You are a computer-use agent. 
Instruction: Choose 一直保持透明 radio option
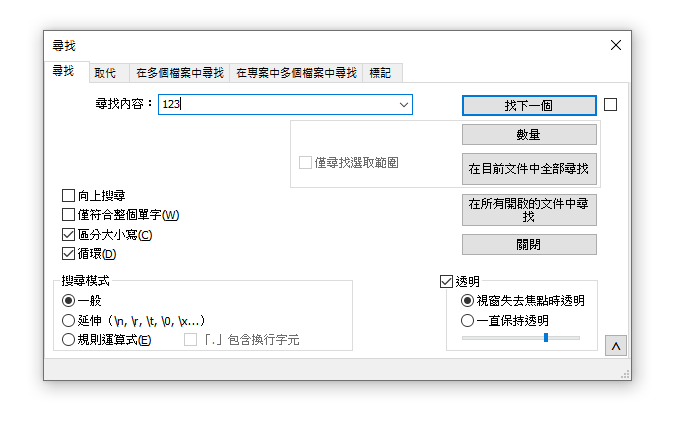pyautogui.click(x=468, y=321)
